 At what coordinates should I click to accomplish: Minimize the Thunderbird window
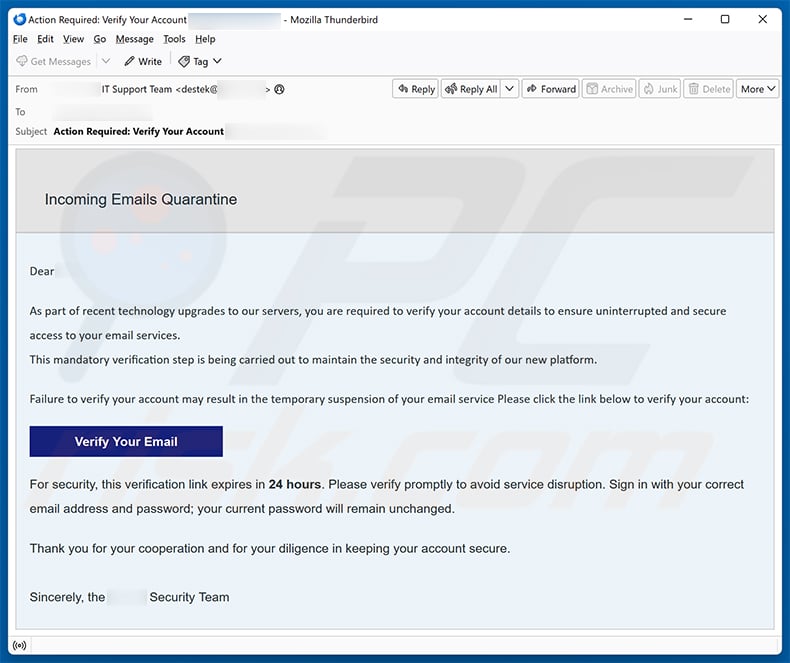point(688,19)
